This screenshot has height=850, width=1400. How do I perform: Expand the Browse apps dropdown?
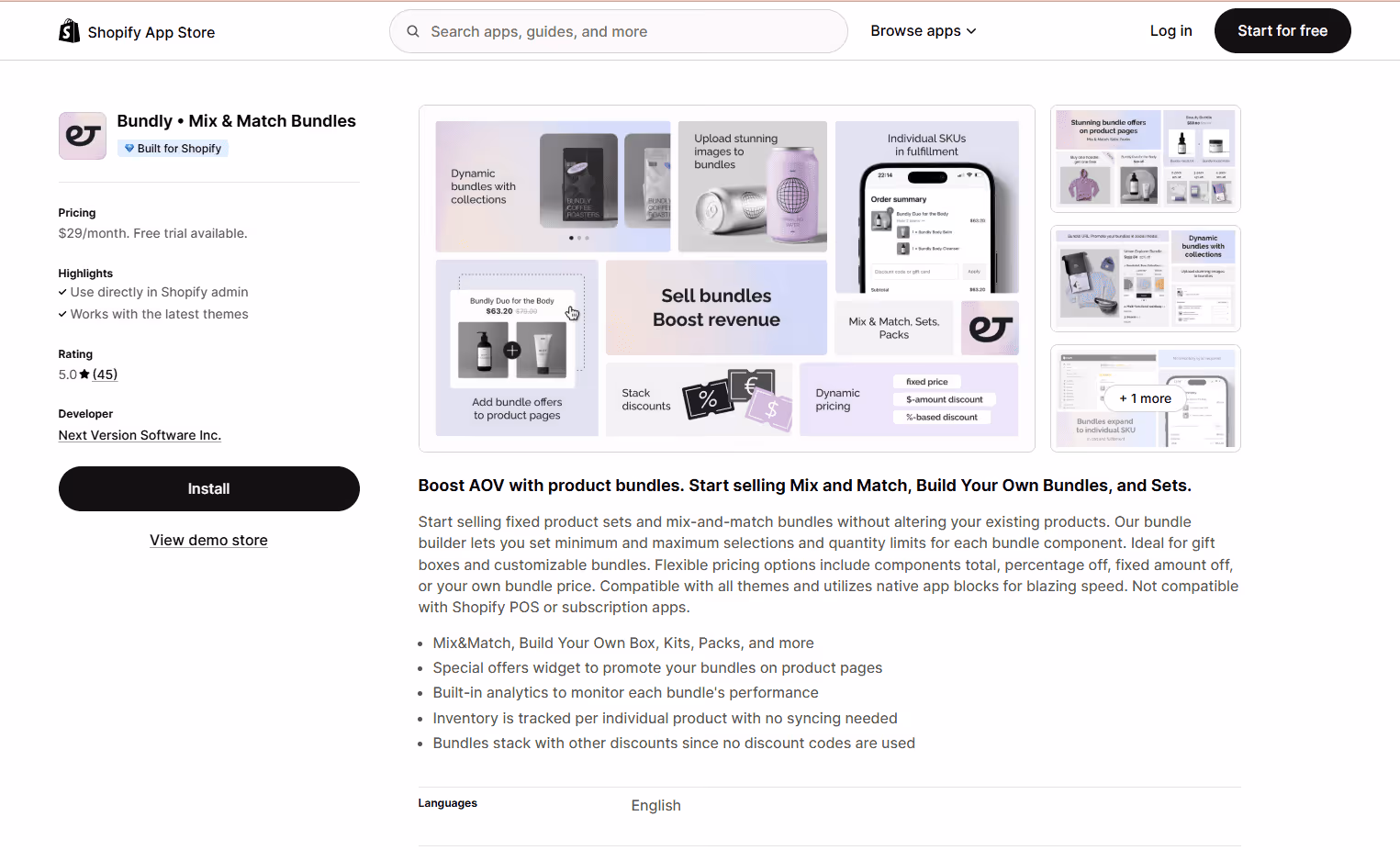coord(924,31)
